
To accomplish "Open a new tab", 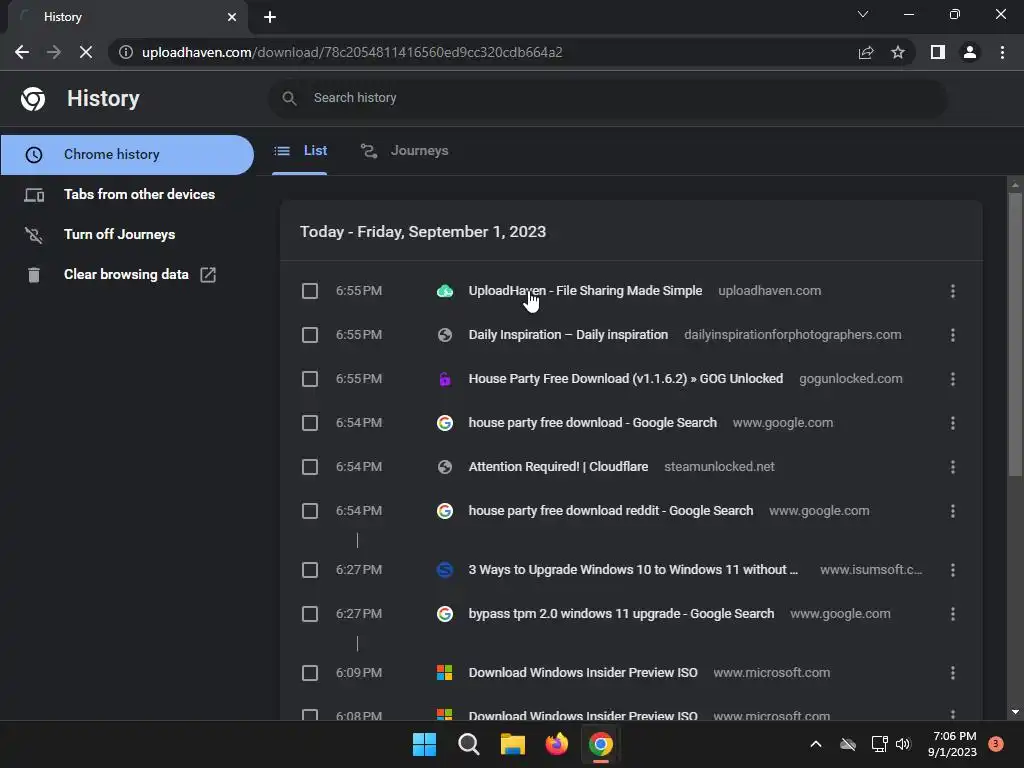I will coord(270,17).
